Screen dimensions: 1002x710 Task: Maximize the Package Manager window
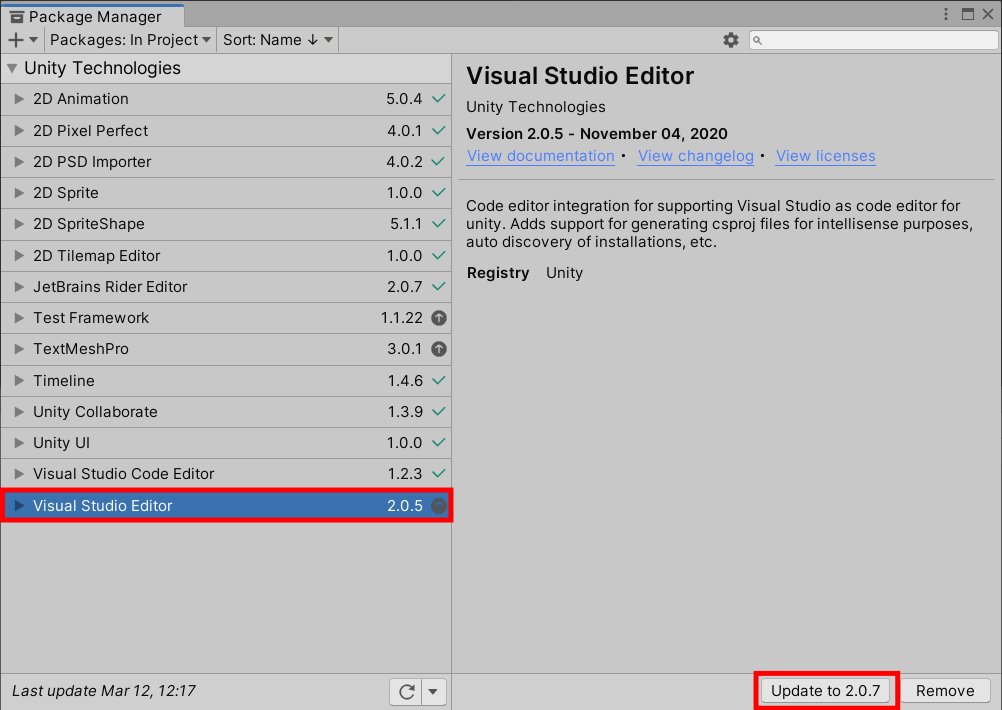pos(968,14)
